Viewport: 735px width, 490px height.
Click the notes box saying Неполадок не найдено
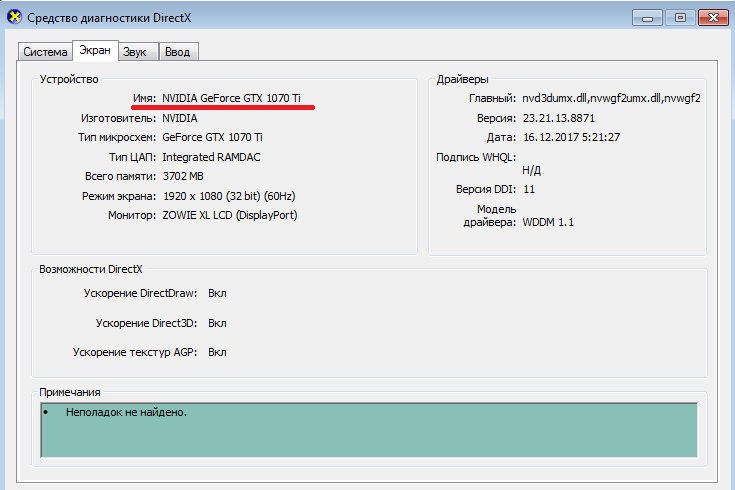[x=369, y=430]
